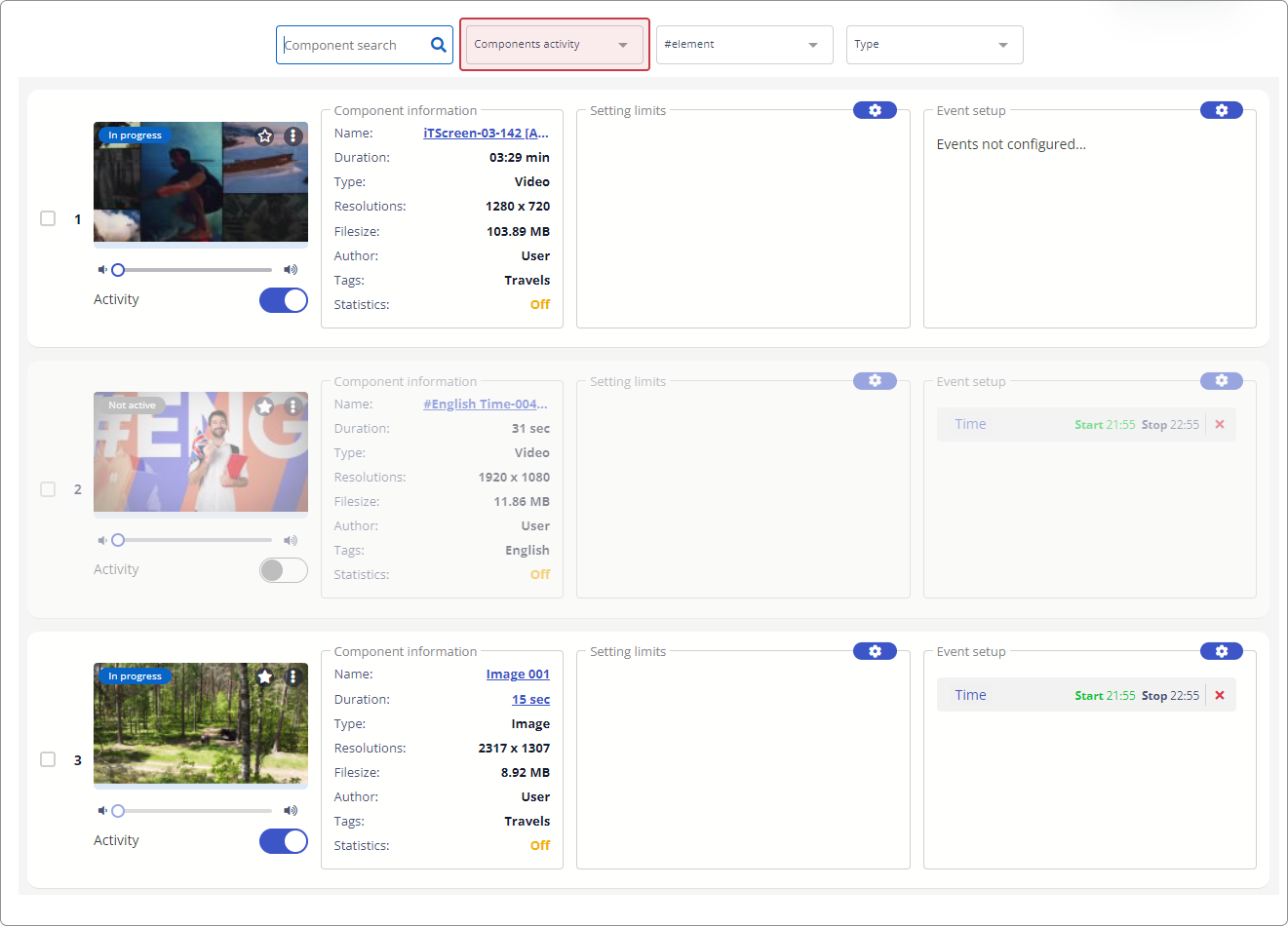
Task: Open Event setup gear for component 1
Action: (x=1221, y=110)
